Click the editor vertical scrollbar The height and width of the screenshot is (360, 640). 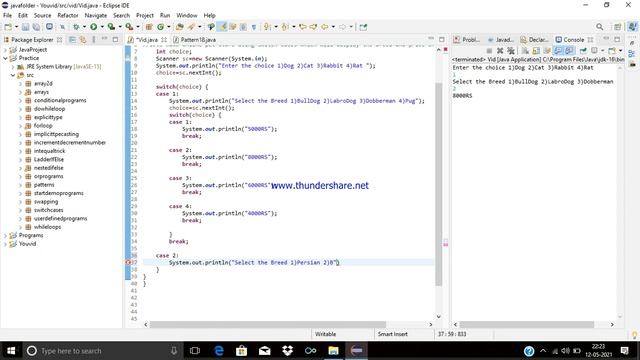pos(439,184)
